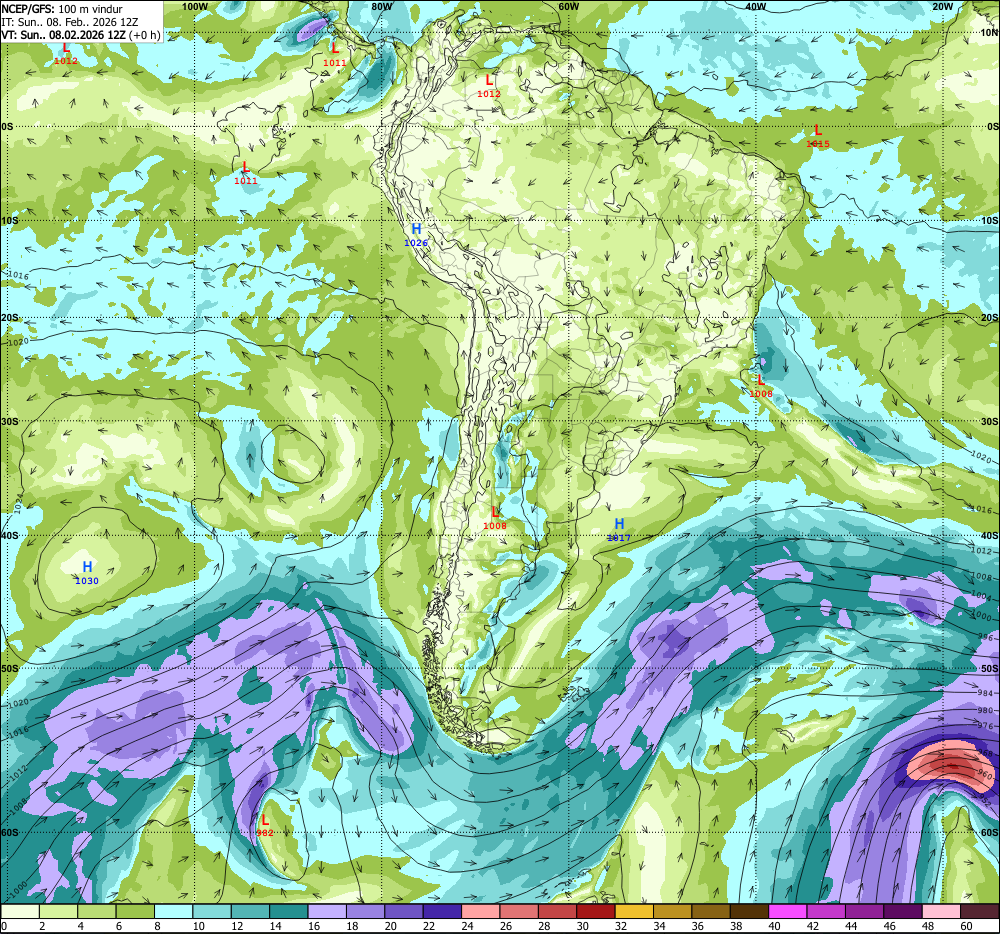
Task: Click the L 1008 low off Brazil's coast
Action: click(x=761, y=386)
